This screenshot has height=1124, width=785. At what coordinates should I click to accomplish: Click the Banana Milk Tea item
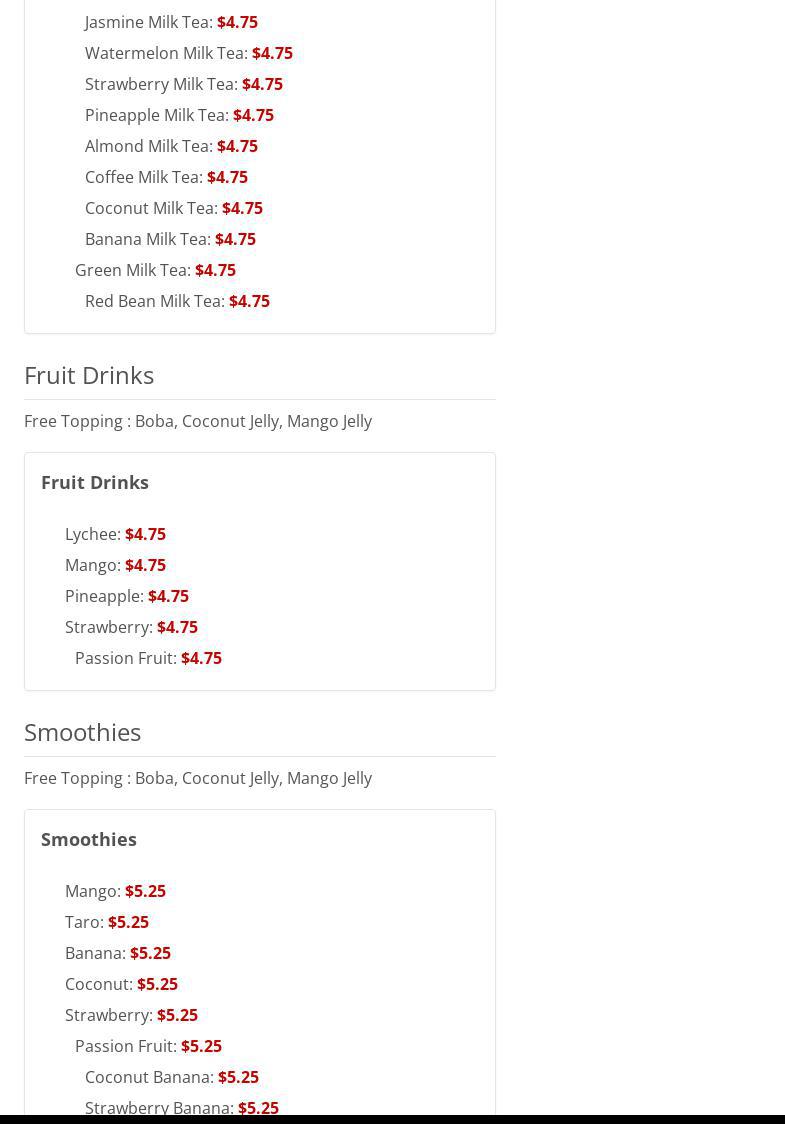click(147, 239)
